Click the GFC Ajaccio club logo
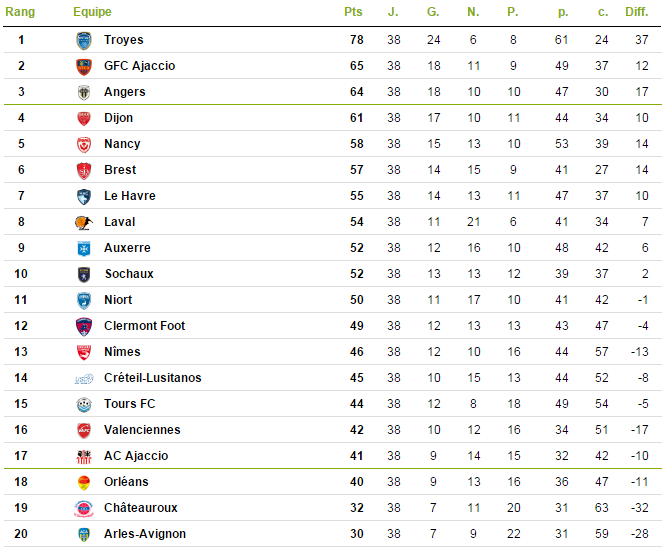 pyautogui.click(x=84, y=66)
